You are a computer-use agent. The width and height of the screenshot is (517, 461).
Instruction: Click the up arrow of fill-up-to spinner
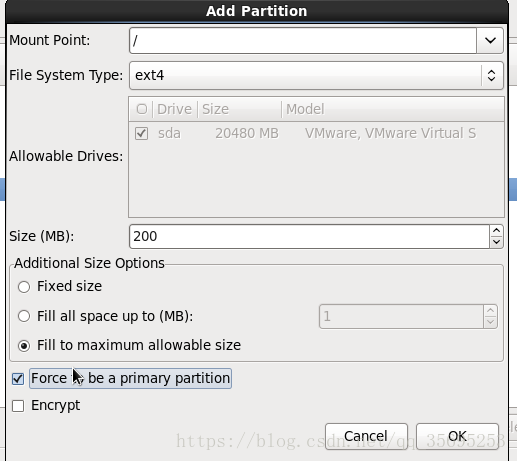click(490, 311)
